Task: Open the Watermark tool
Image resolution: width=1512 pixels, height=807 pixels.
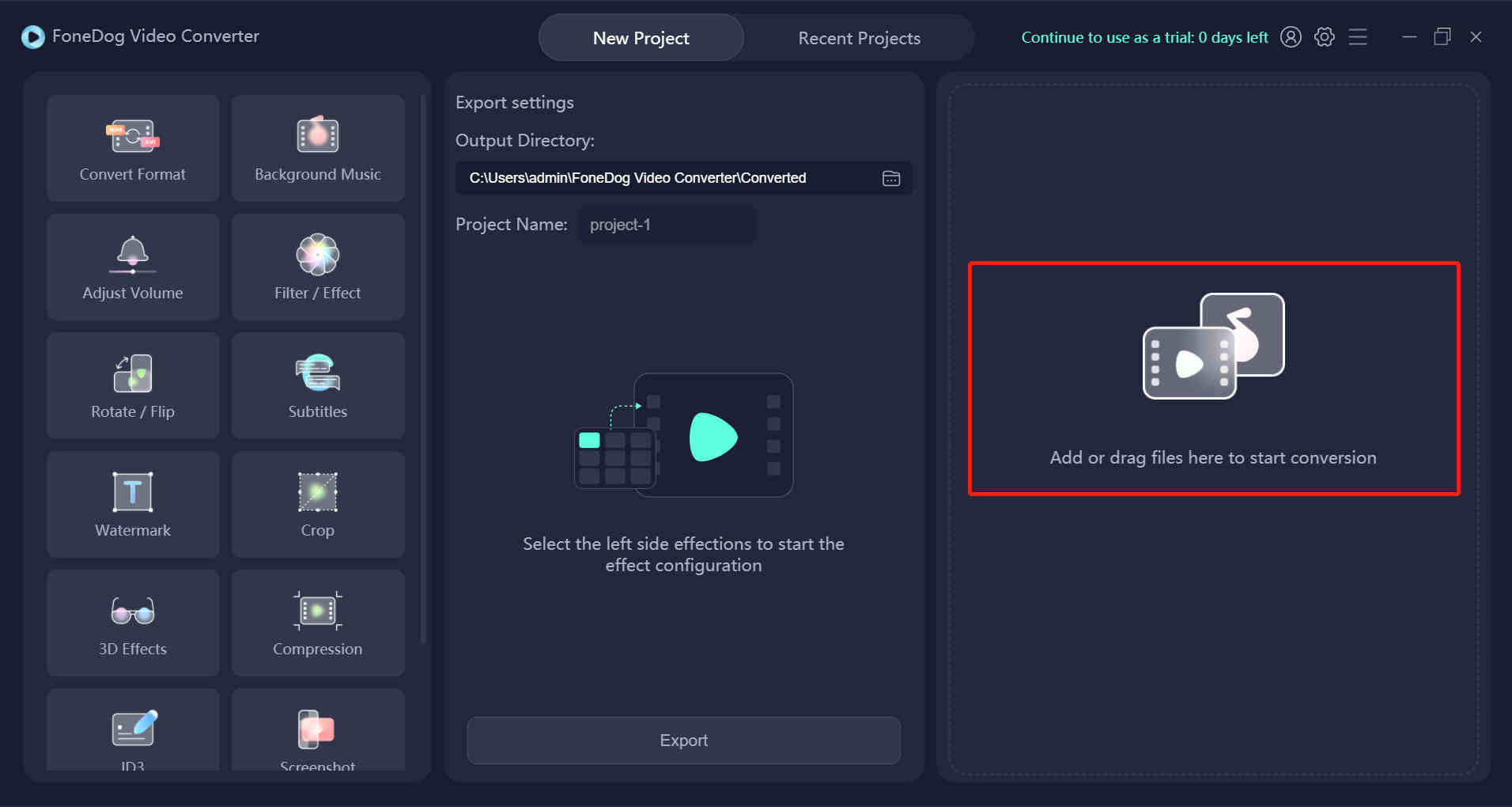Action: point(133,504)
